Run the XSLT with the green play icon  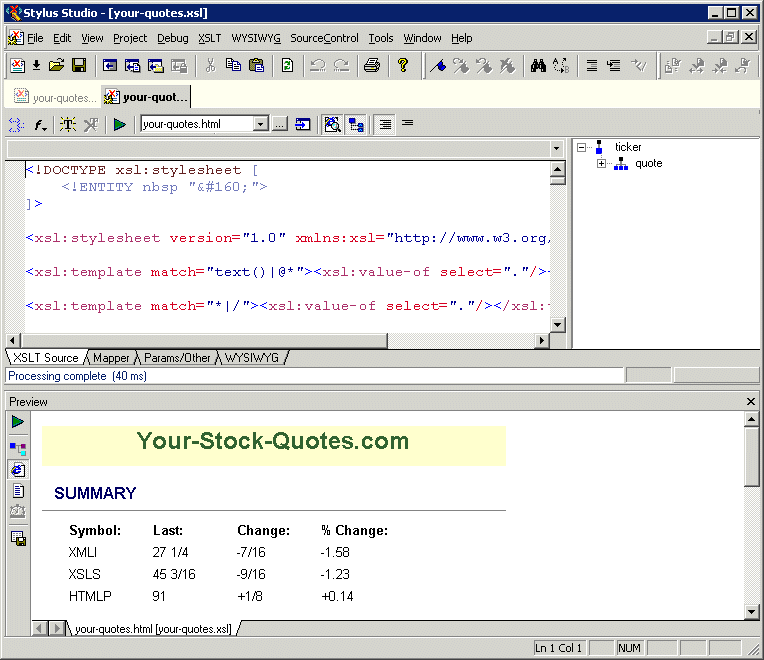[120, 125]
